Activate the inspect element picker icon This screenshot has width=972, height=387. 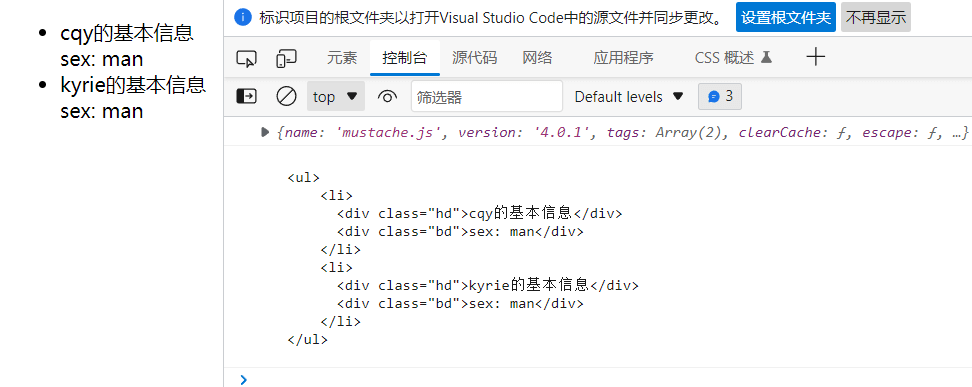coord(247,58)
